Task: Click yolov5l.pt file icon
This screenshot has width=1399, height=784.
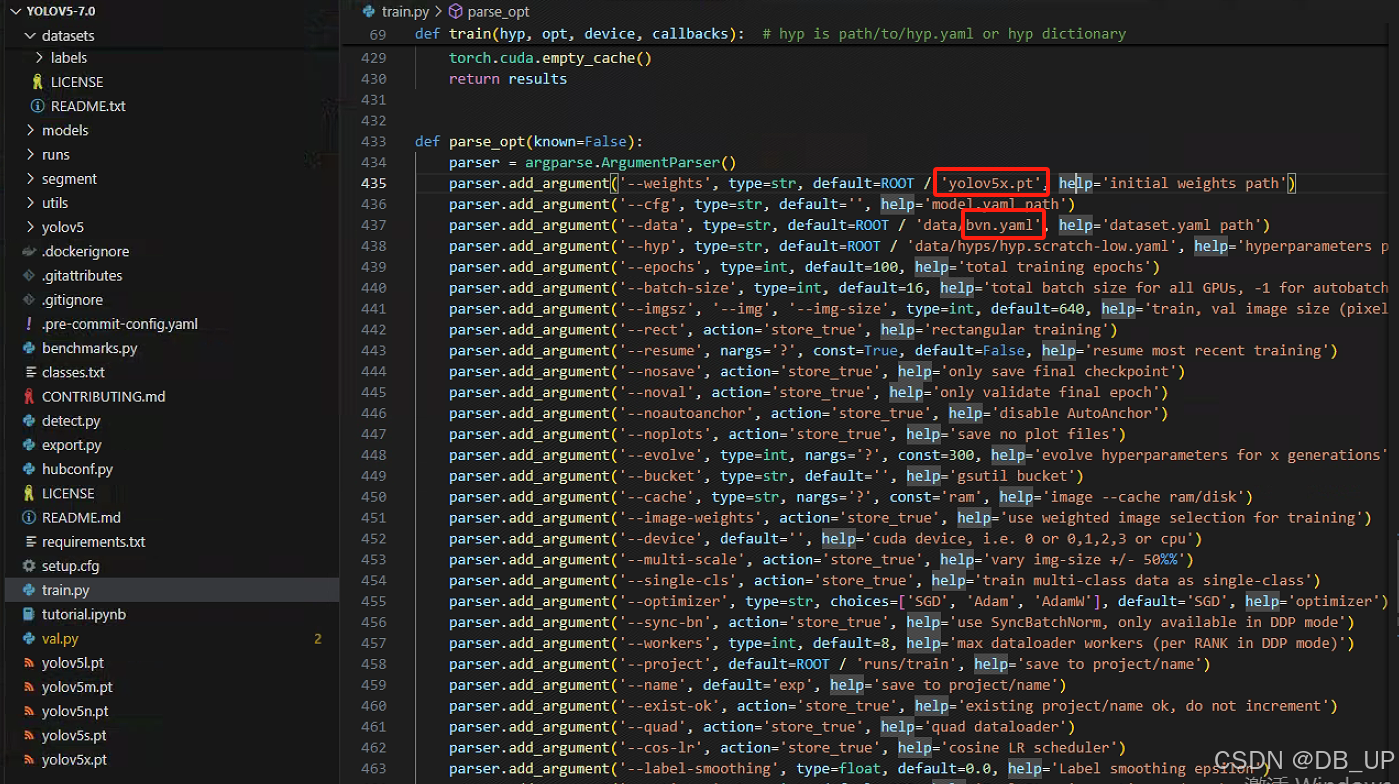Action: (29, 663)
